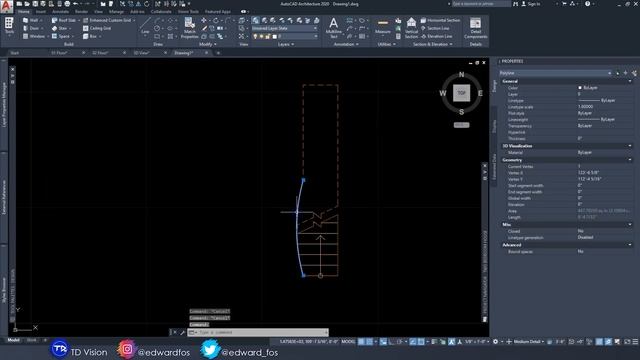Viewport: 640px width, 360px height.
Task: Choose the Ceiling Grid tool
Action: click(98, 28)
